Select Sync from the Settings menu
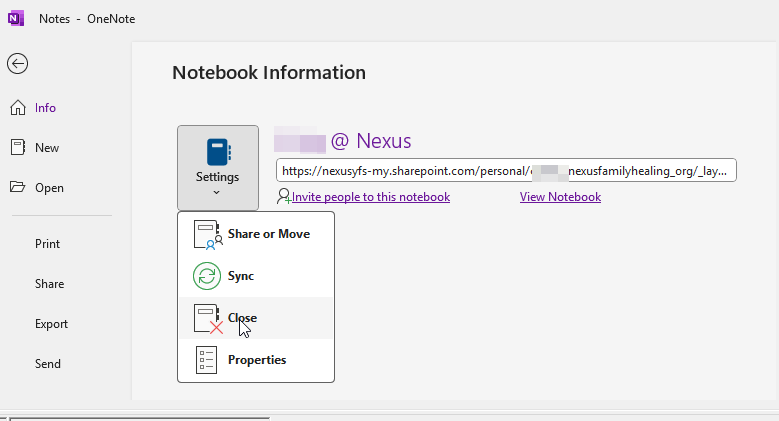Screen dimensions: 779x421 256,276
